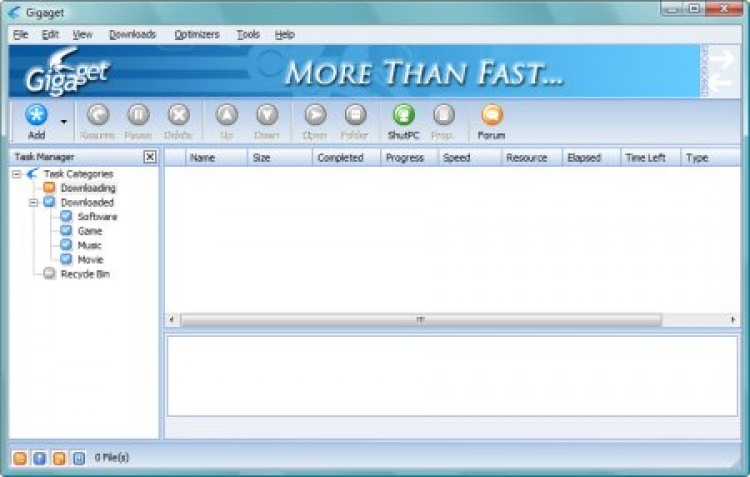750x477 pixels.
Task: Click the Resource column header
Action: (532, 158)
